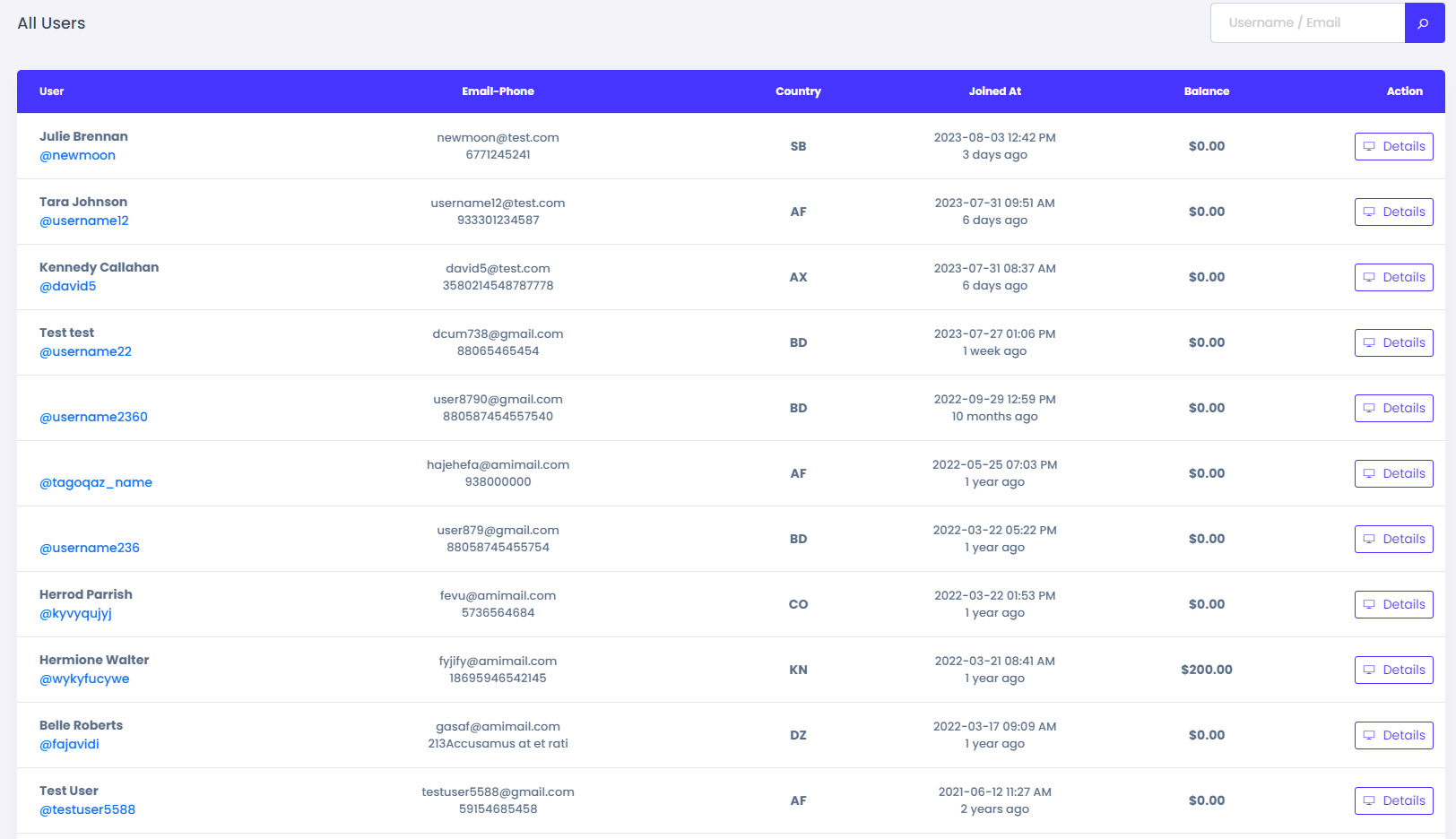This screenshot has width=1456, height=839.
Task: Click the @username236 user link
Action: [90, 548]
